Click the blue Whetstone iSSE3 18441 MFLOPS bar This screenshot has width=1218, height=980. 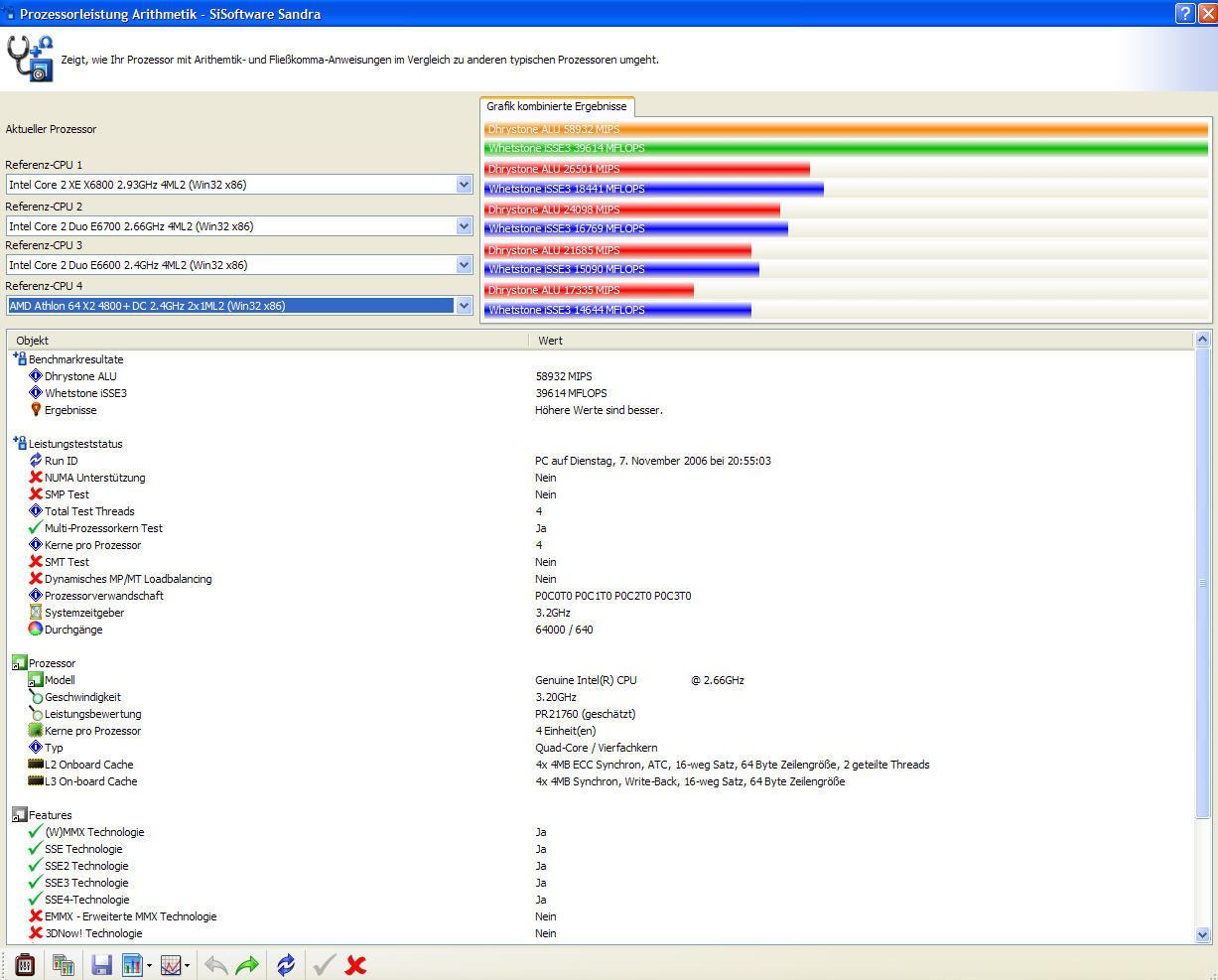[x=654, y=189]
